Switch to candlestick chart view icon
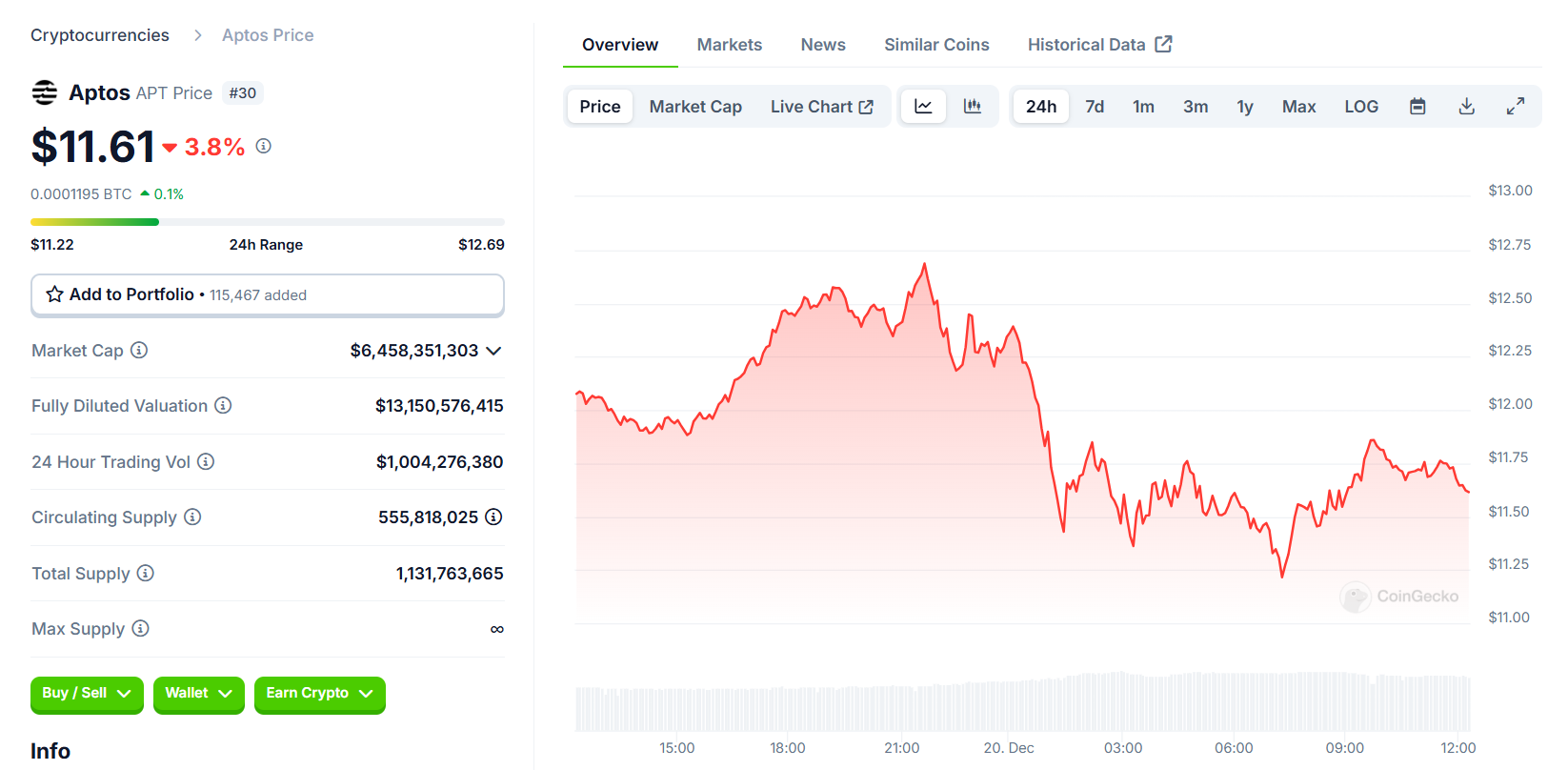The image size is (1568, 770). click(972, 107)
